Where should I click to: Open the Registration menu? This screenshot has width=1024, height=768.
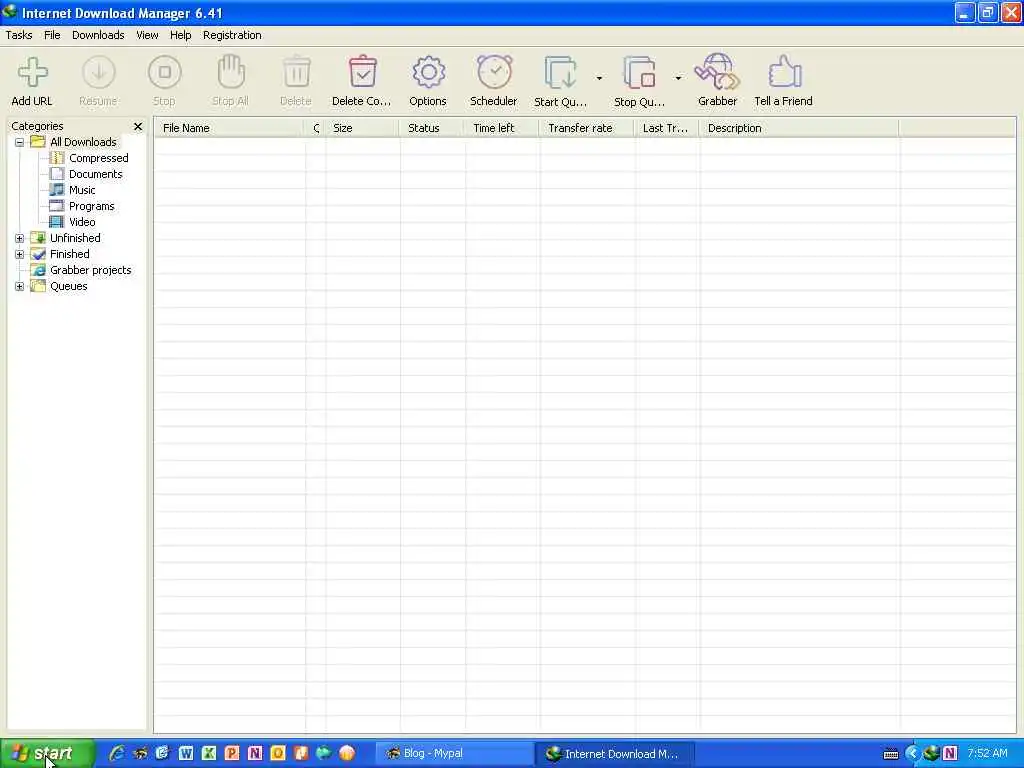232,35
